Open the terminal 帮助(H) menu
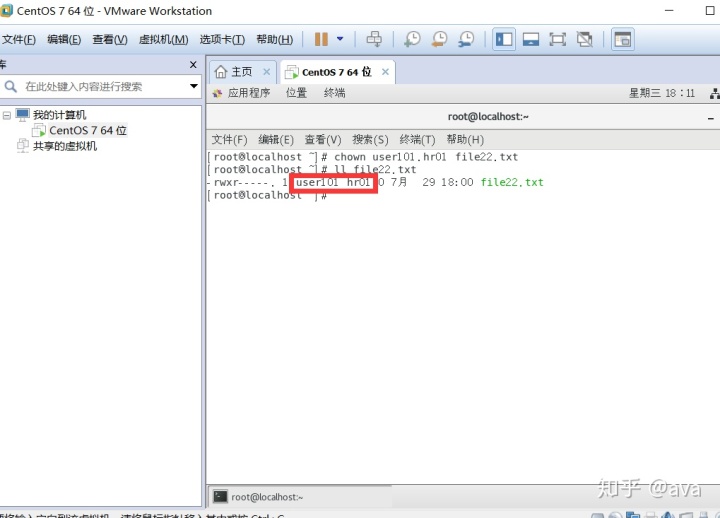720x518 pixels. tap(465, 140)
